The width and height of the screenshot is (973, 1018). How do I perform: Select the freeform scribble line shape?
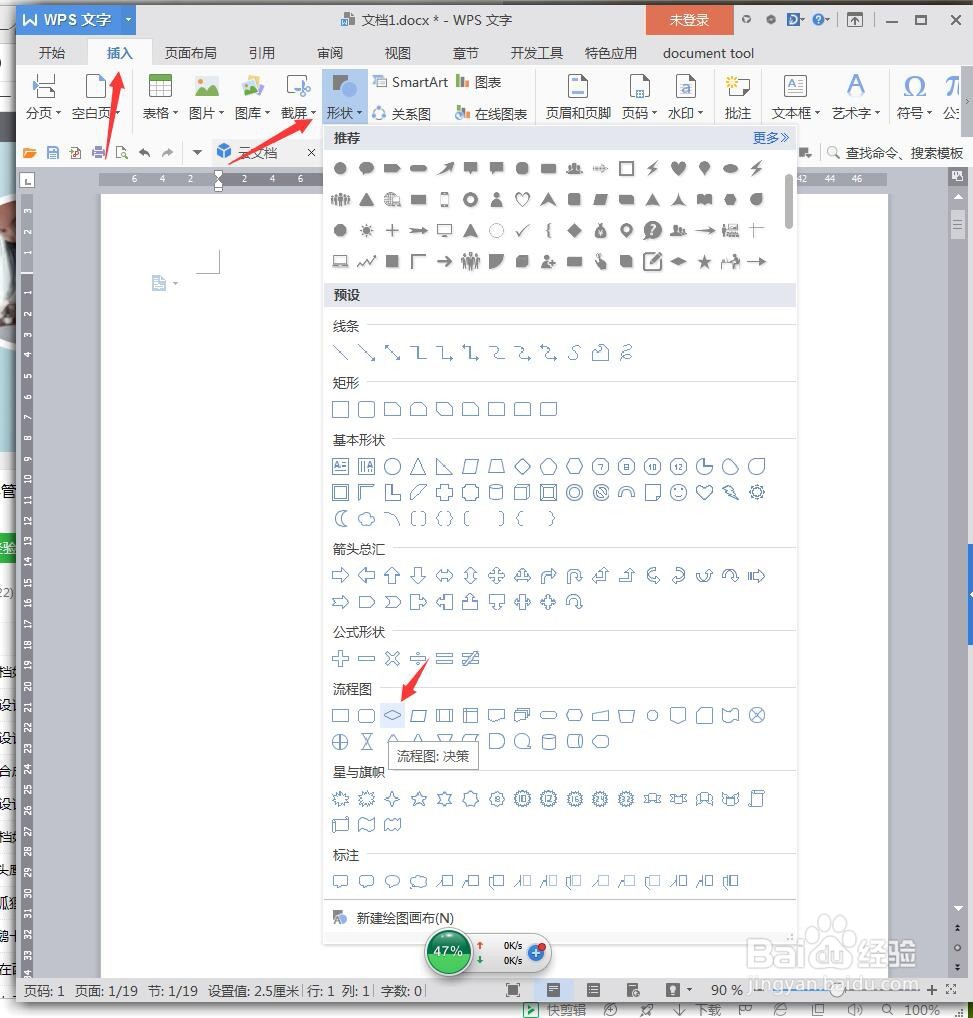pyautogui.click(x=626, y=353)
